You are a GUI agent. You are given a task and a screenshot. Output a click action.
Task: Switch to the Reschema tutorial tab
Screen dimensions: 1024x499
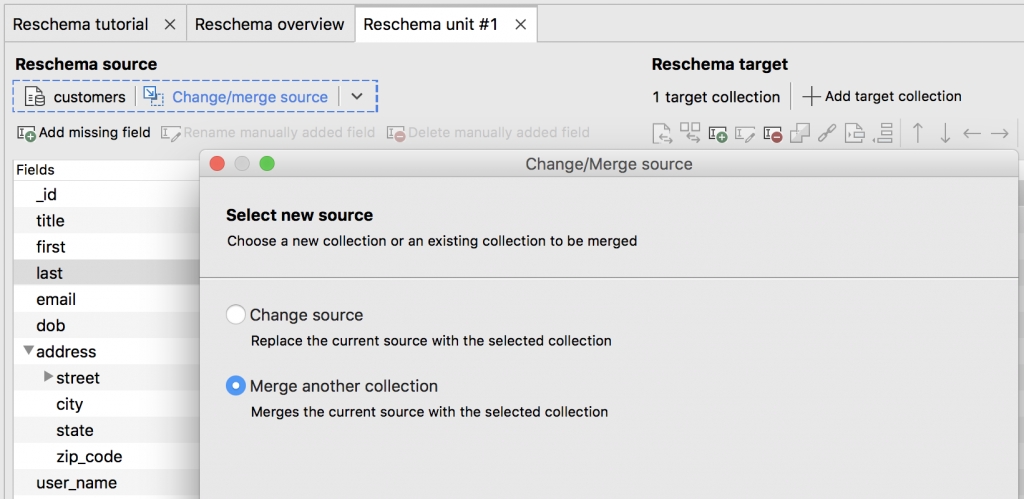click(x=95, y=25)
